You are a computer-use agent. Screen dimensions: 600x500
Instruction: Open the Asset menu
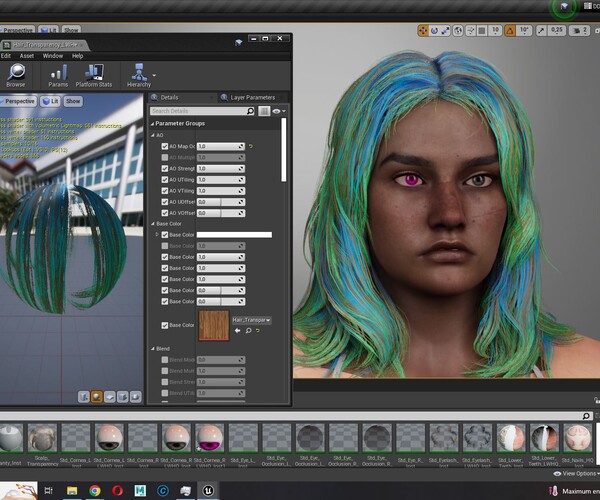pos(27,56)
